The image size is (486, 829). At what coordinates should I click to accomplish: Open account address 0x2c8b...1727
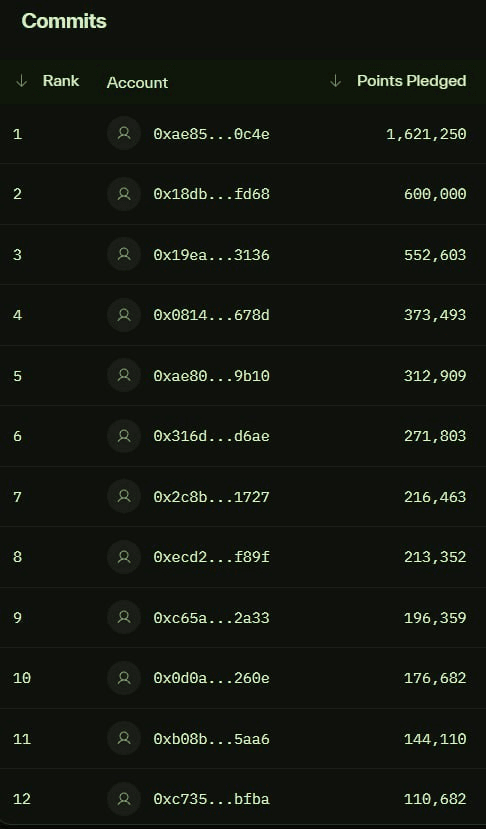pyautogui.click(x=212, y=497)
